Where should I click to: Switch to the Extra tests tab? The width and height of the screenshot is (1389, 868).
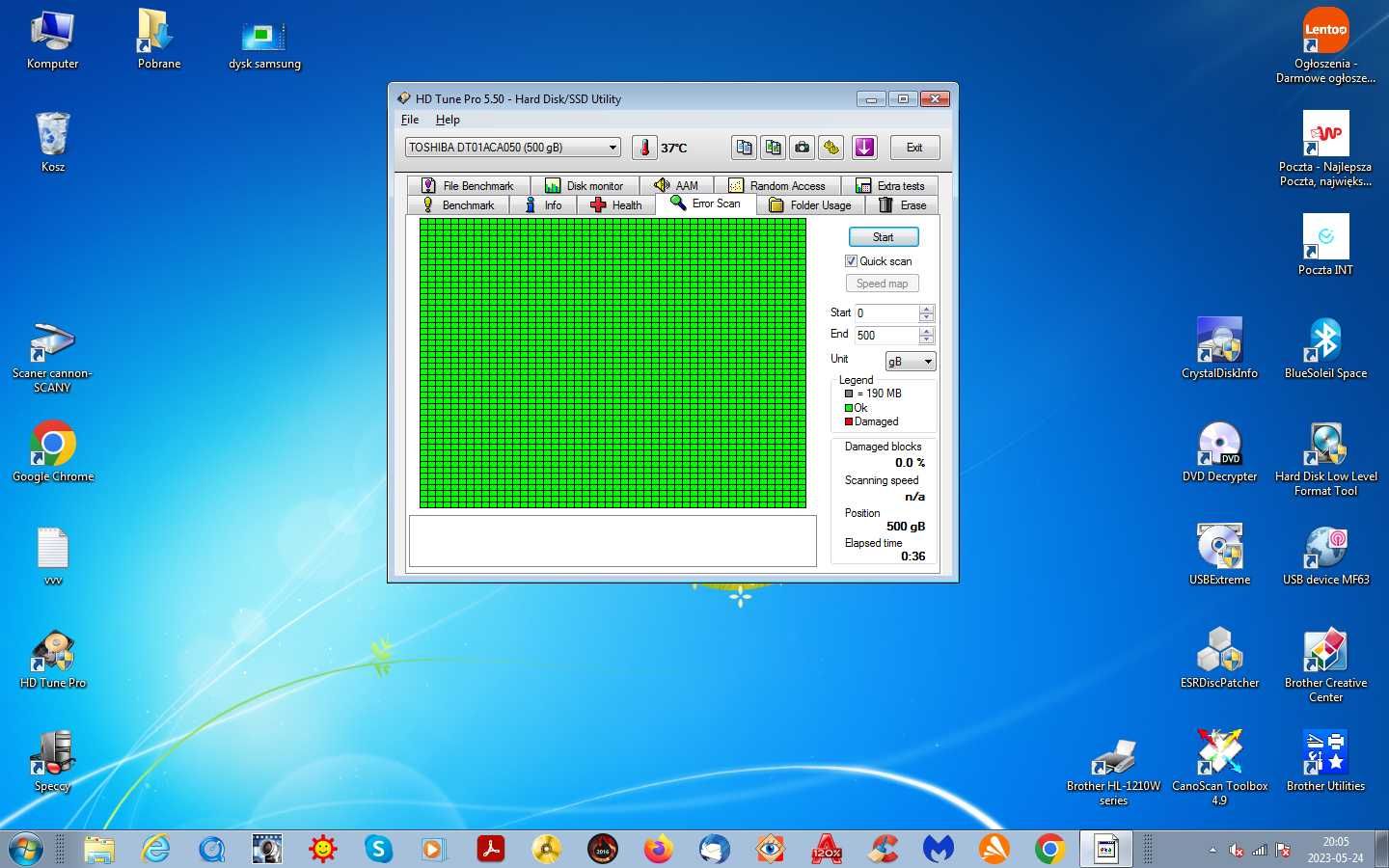coord(889,185)
